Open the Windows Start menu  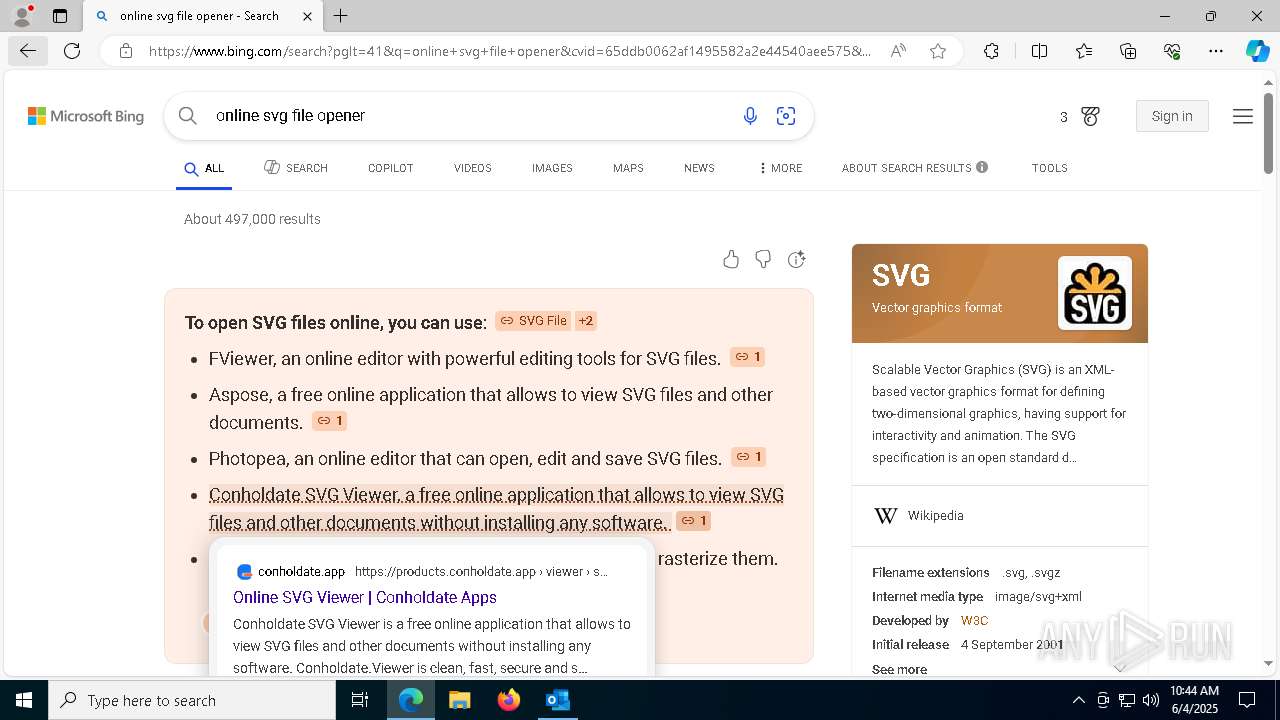(x=24, y=700)
